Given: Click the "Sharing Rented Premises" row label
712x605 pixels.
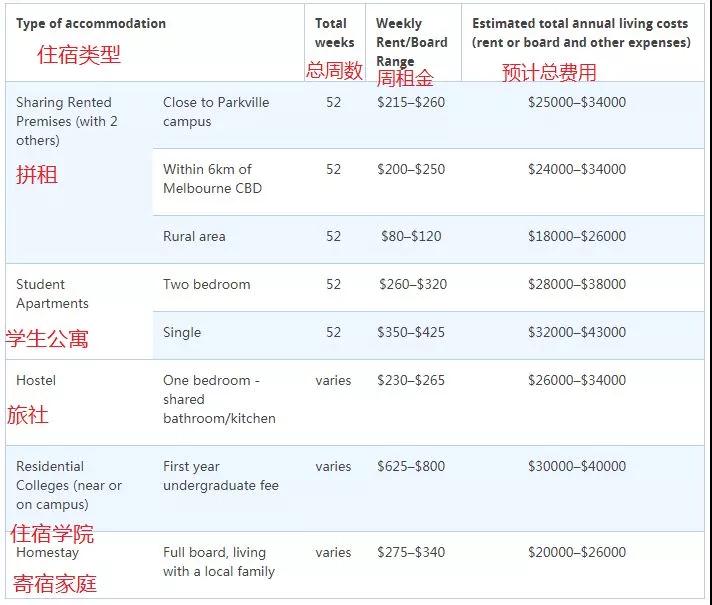Looking at the screenshot, I should click(66, 121).
